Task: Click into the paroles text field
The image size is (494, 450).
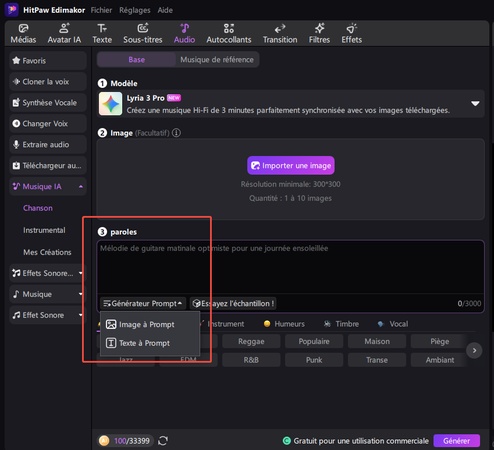Action: click(290, 267)
